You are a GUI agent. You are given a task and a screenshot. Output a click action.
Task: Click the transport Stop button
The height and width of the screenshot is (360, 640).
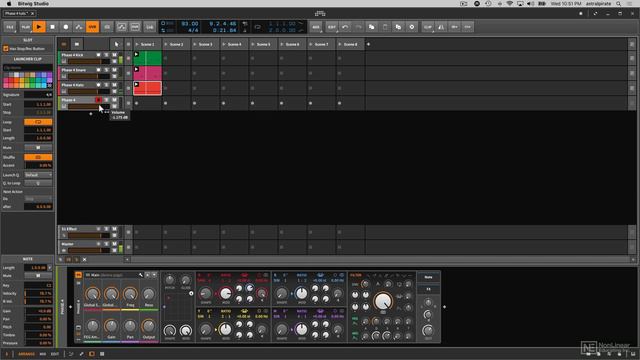click(52, 27)
